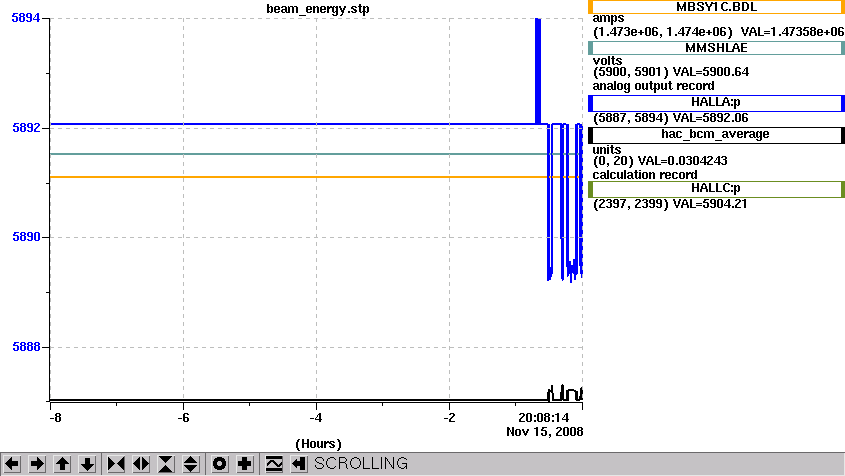The height and width of the screenshot is (476, 845).
Task: Click the SCROLLING status label
Action: 361,464
